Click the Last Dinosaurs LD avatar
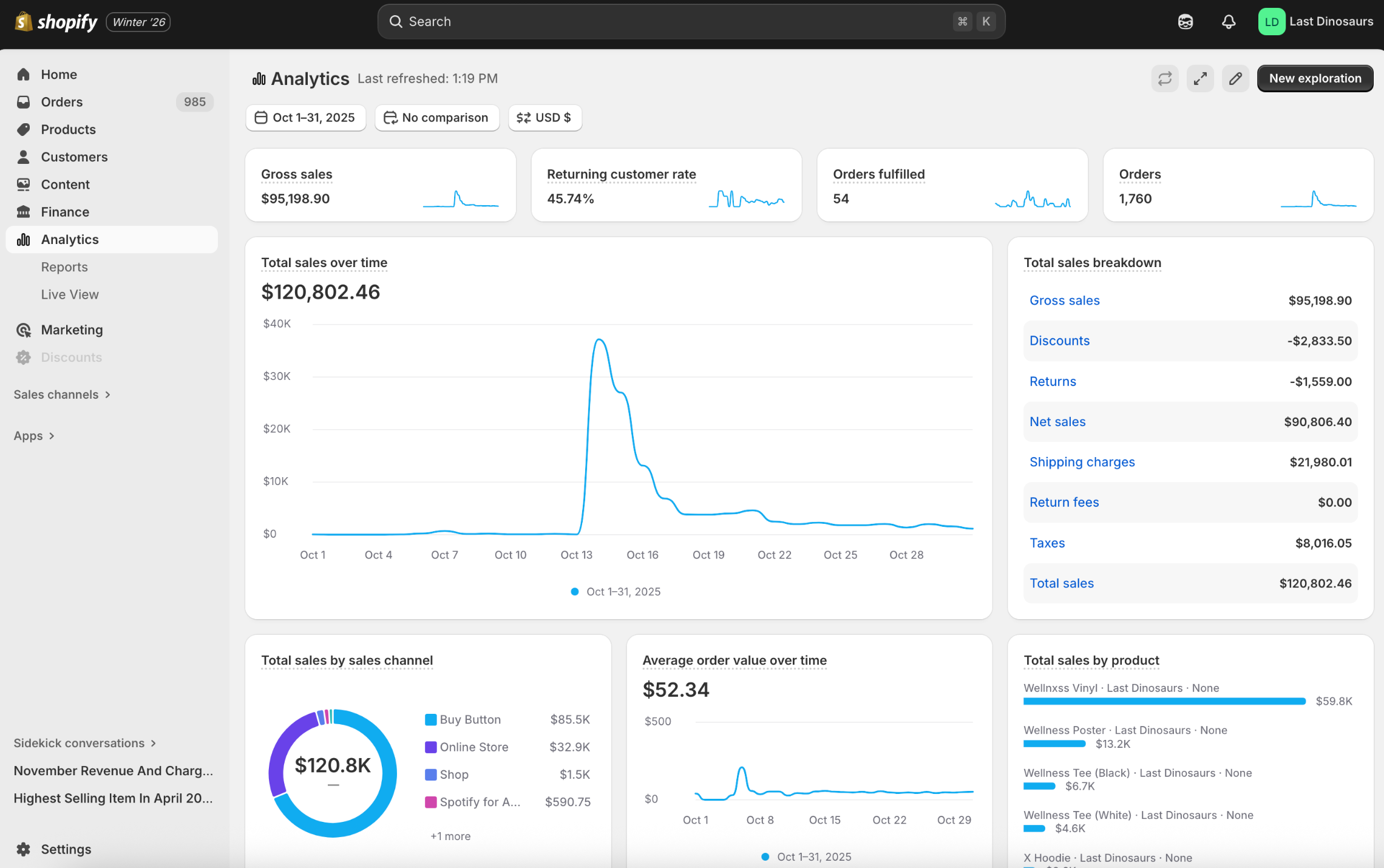The image size is (1384, 868). tap(1271, 22)
